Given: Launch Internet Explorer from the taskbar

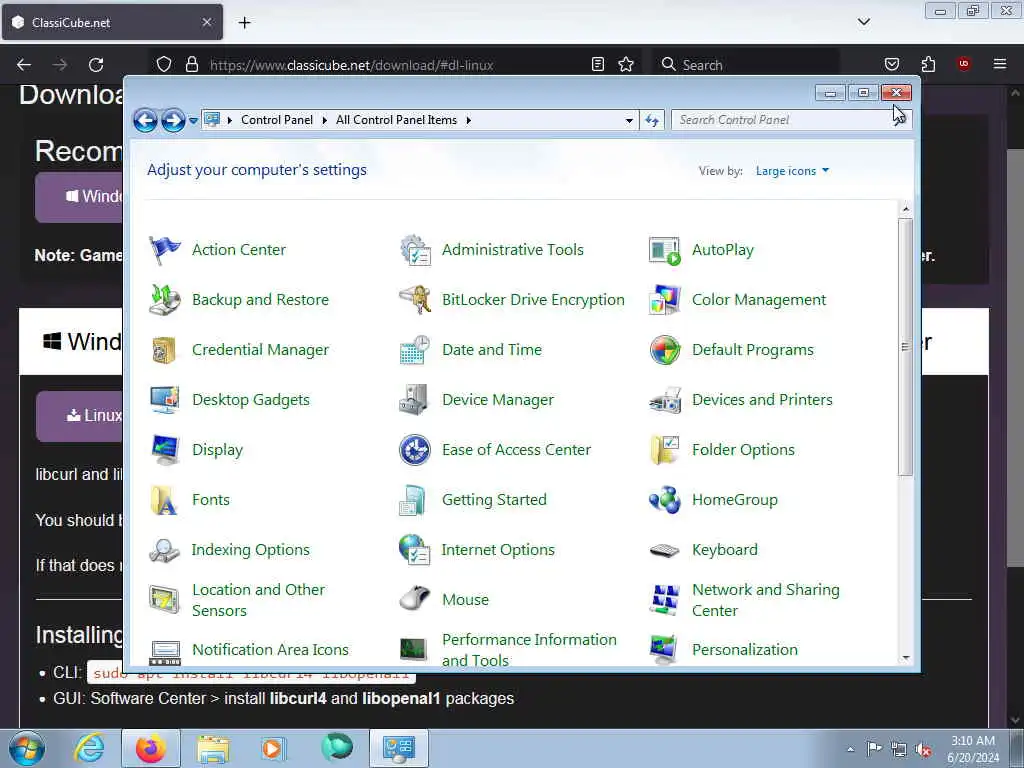Looking at the screenshot, I should (x=89, y=748).
